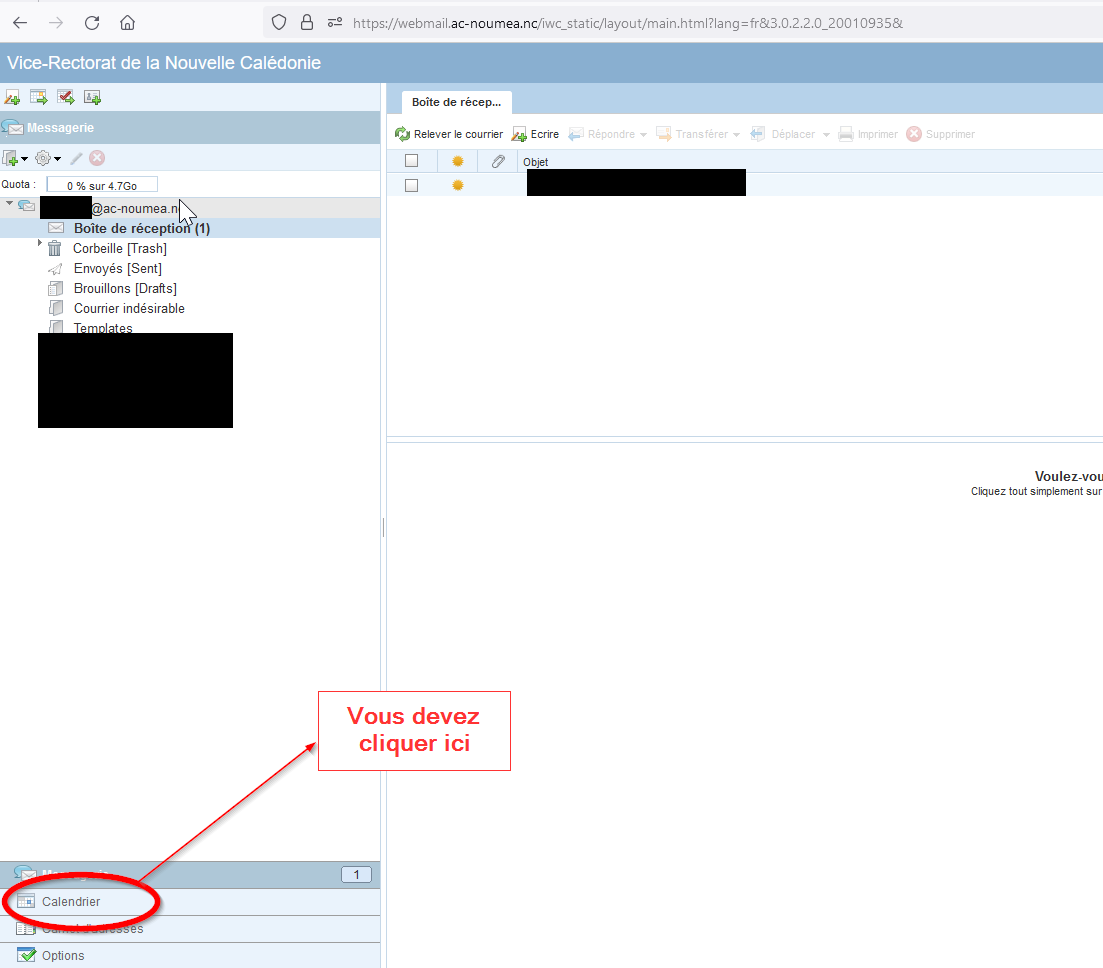Collapse the ac-noumea.nc account tree
This screenshot has width=1103, height=968.
click(9, 204)
